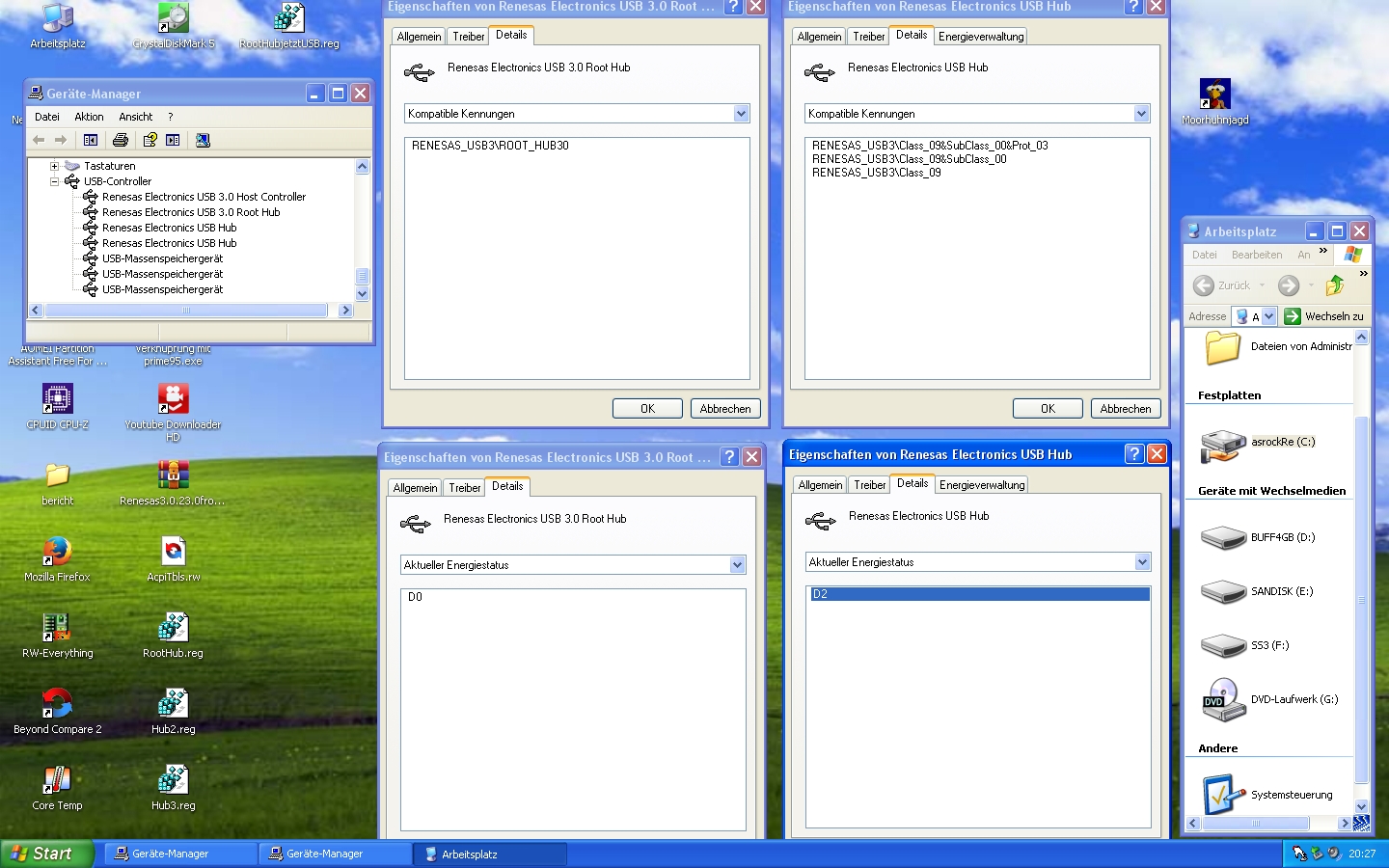1389x868 pixels.
Task: Click the Show/Hide action pane toolbar icon
Action: point(173,140)
